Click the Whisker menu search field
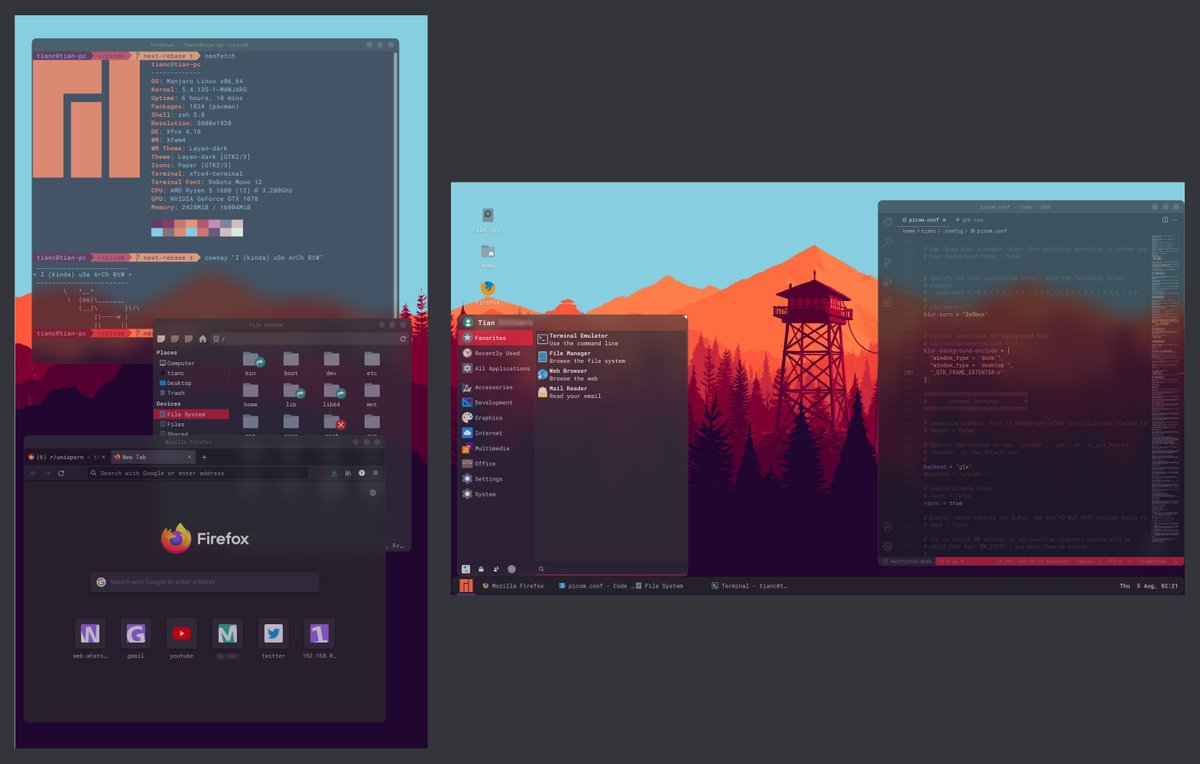Screen dimensions: 1200x764 [x=610, y=568]
